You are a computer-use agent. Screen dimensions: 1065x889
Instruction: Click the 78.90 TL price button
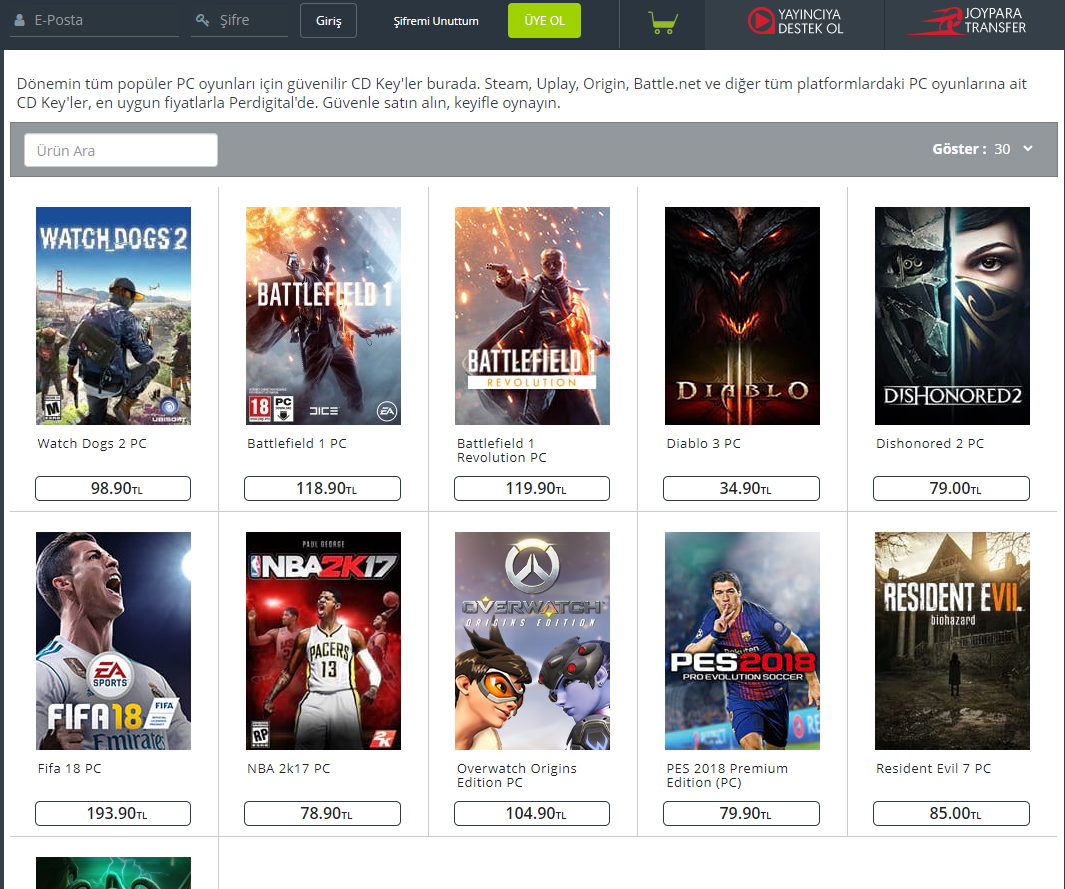(x=323, y=814)
